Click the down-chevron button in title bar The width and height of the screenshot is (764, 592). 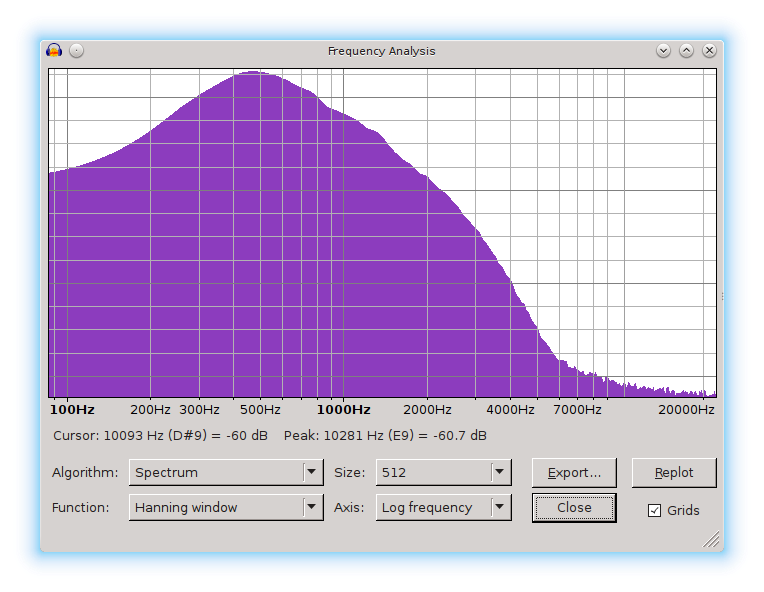point(663,50)
